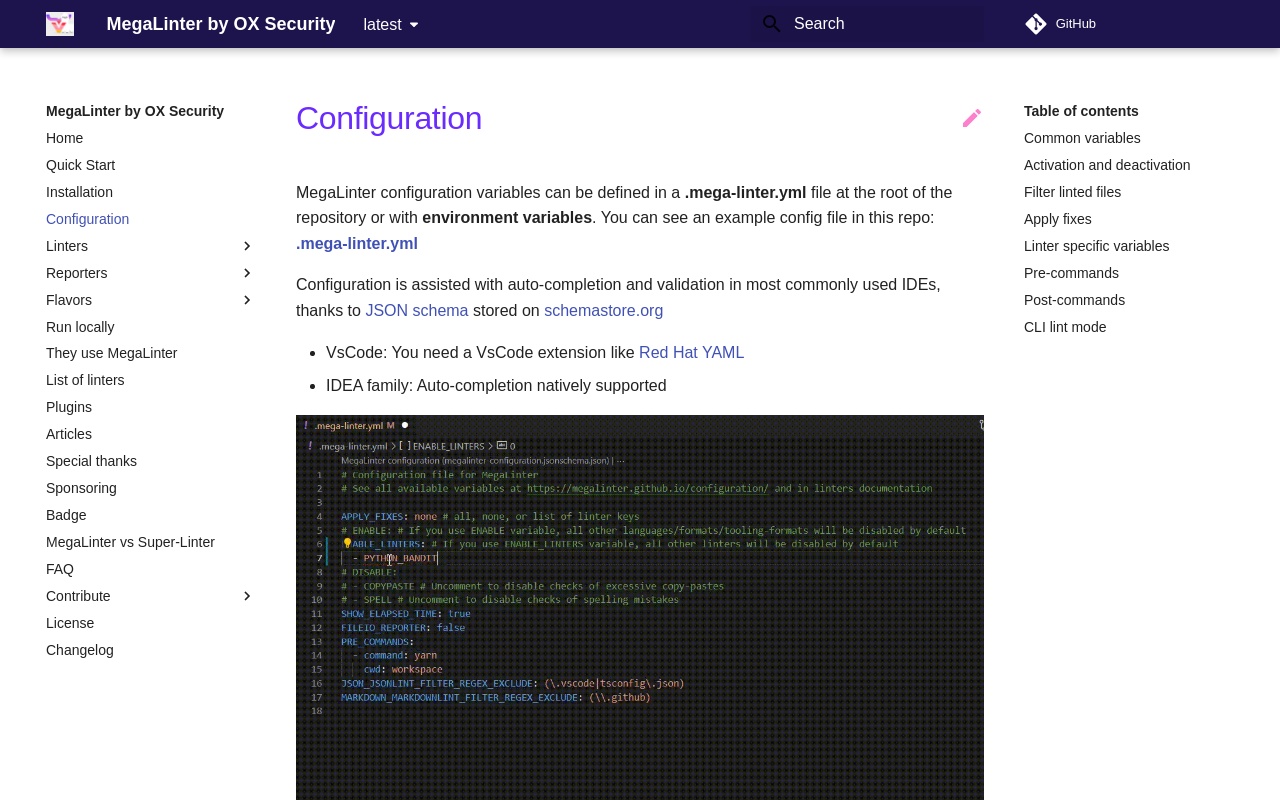Viewport: 1280px width, 800px height.
Task: Expand the Contribute section chevron
Action: tap(247, 596)
